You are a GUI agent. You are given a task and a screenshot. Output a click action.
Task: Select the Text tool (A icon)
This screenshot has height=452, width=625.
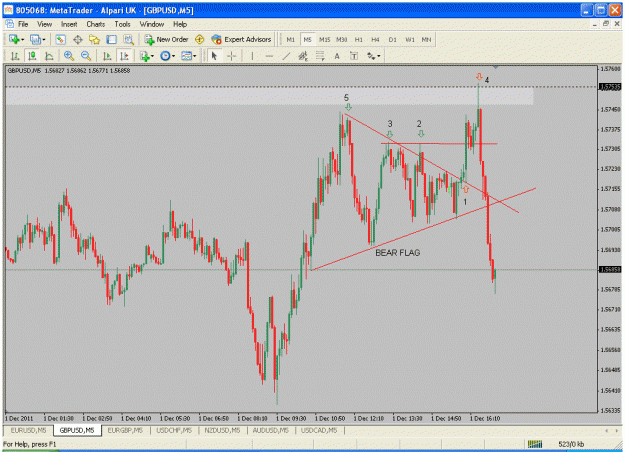(x=337, y=56)
